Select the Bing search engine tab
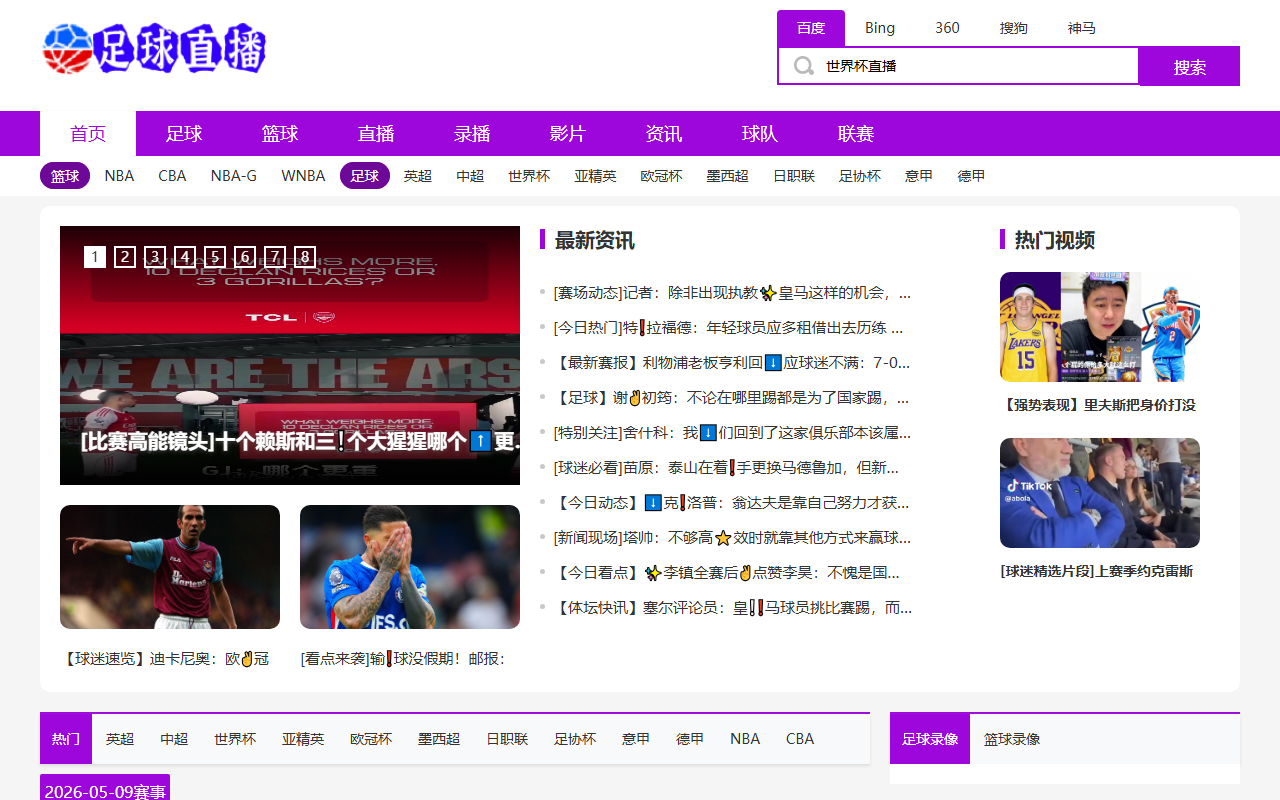Image resolution: width=1280 pixels, height=800 pixels. (x=880, y=28)
